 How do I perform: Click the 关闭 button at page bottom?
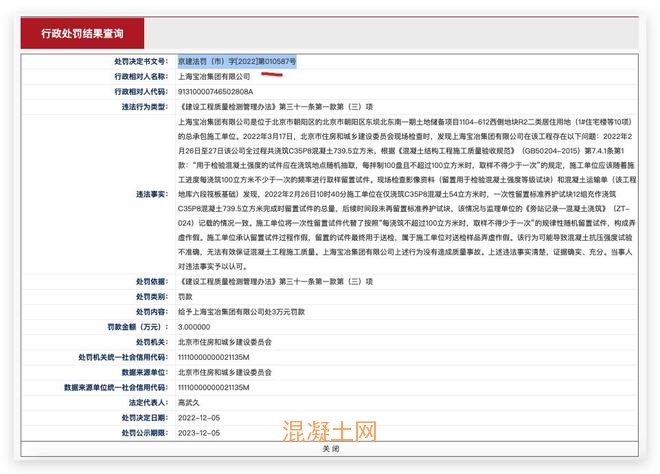330,449
